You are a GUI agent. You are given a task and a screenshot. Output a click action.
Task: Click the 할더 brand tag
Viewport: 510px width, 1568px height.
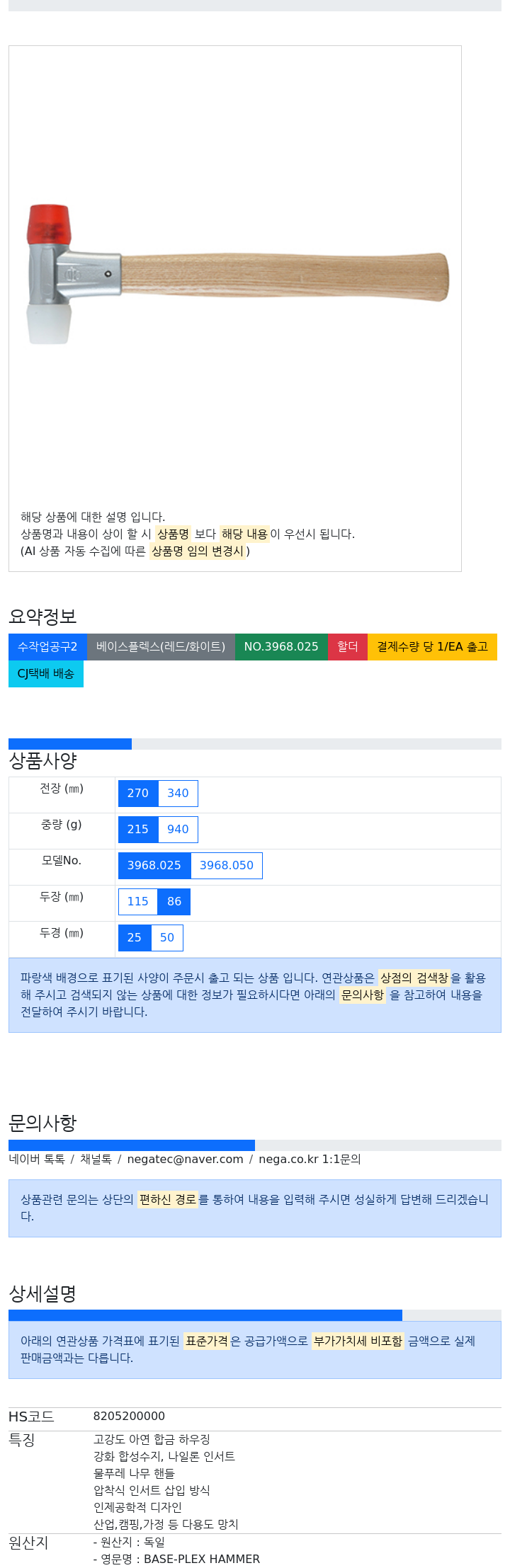(348, 647)
